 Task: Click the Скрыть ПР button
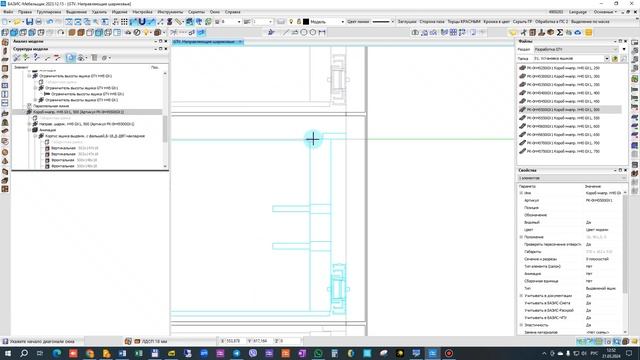click(x=522, y=22)
